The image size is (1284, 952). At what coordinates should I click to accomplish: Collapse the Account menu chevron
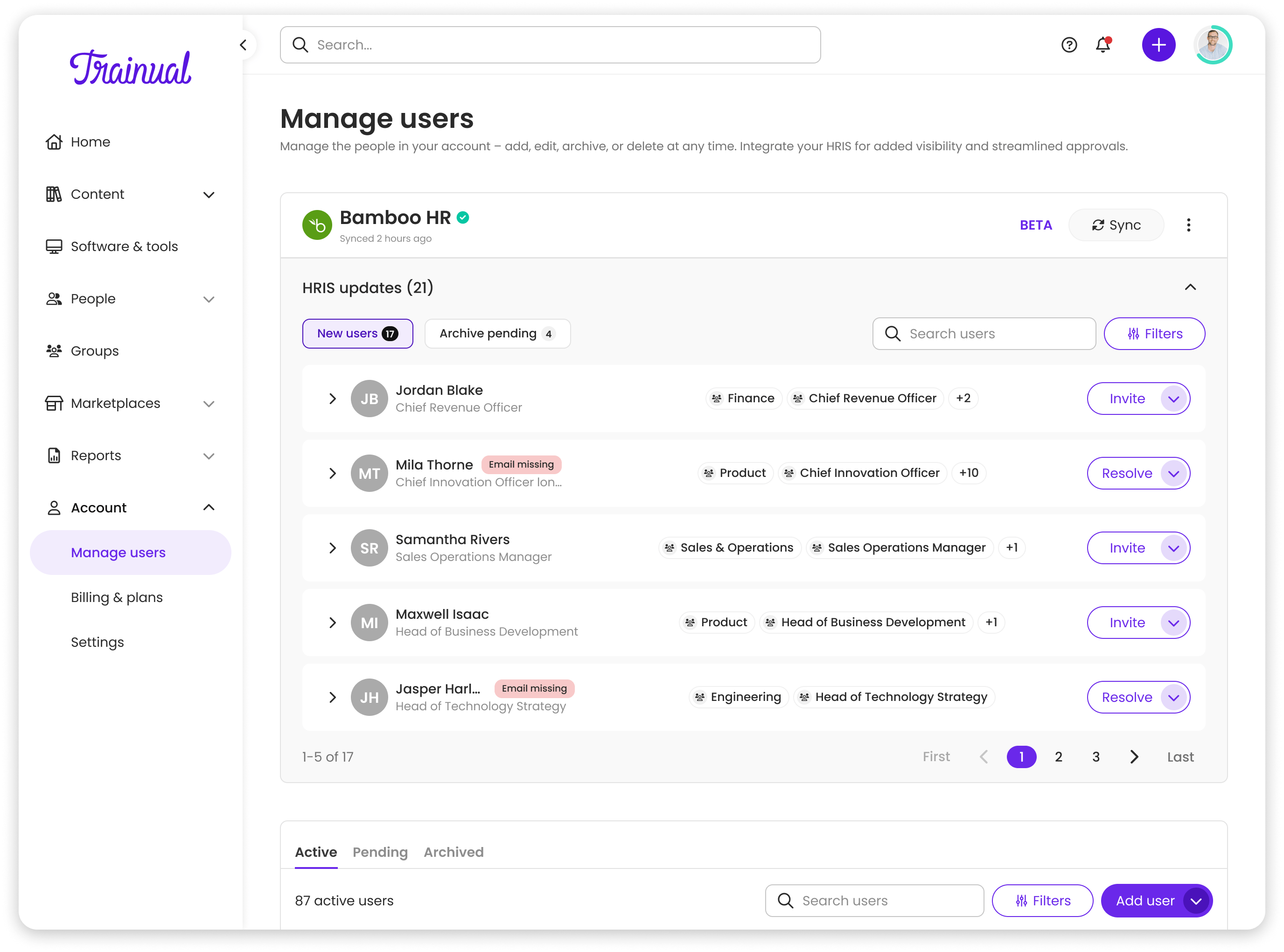[x=209, y=508]
